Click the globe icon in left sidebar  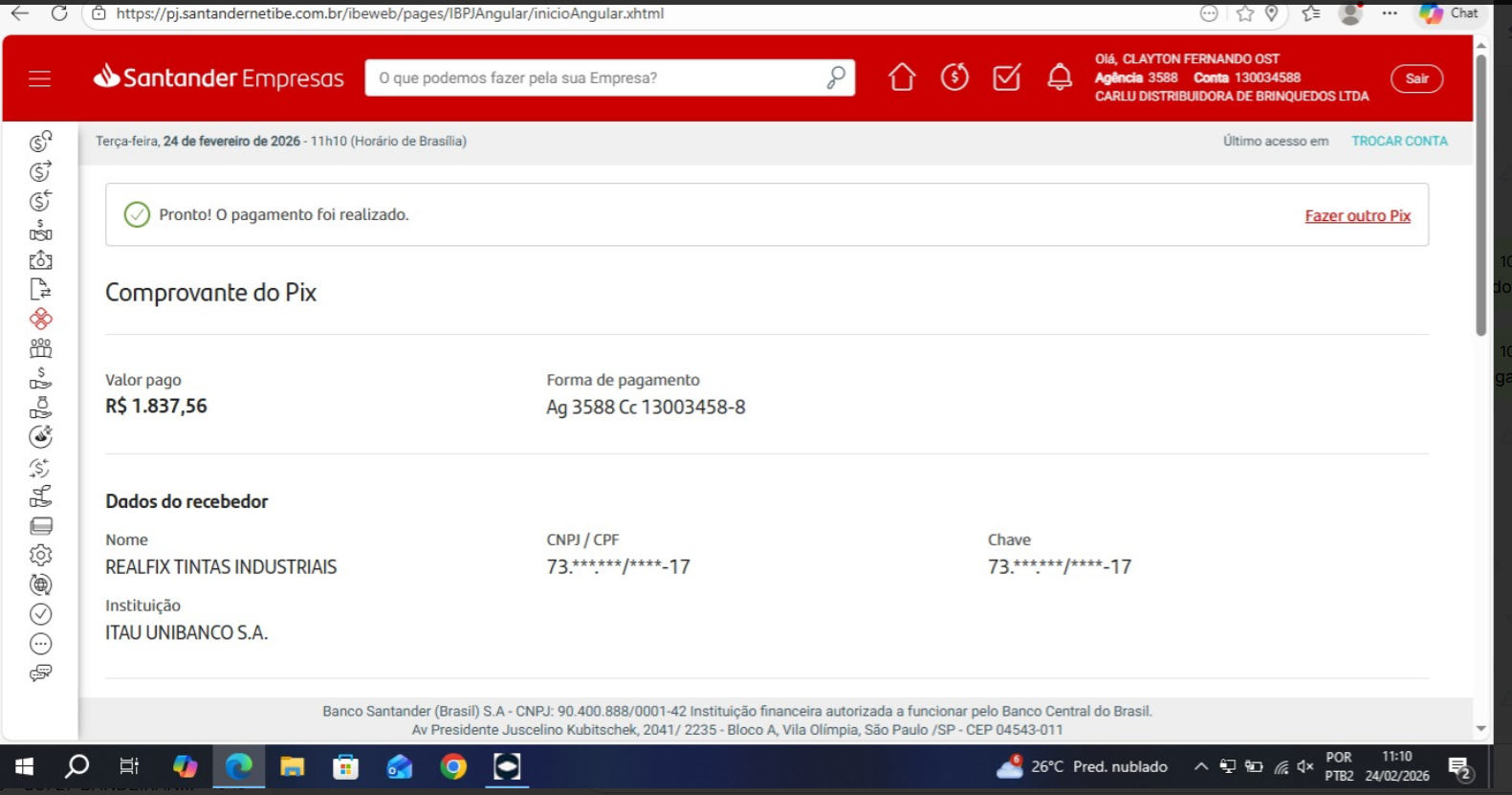click(x=40, y=585)
